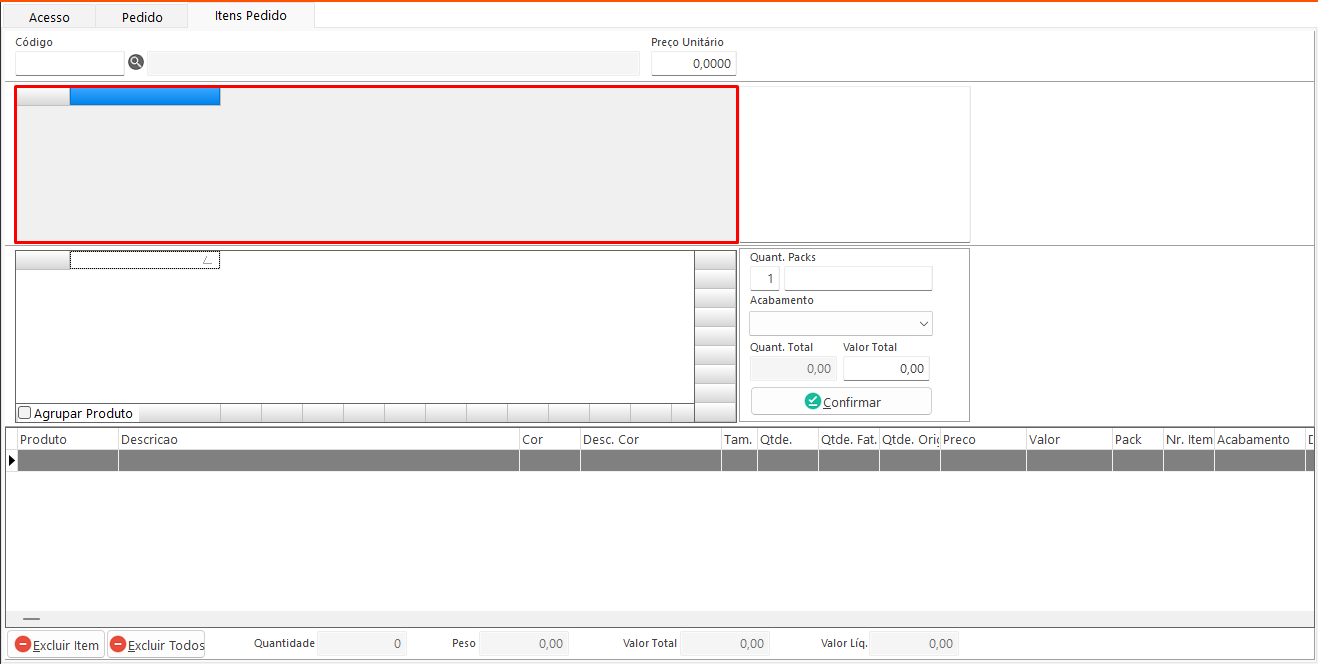The height and width of the screenshot is (664, 1318).
Task: Click the red minus icon on Excluir Item
Action: (23, 645)
